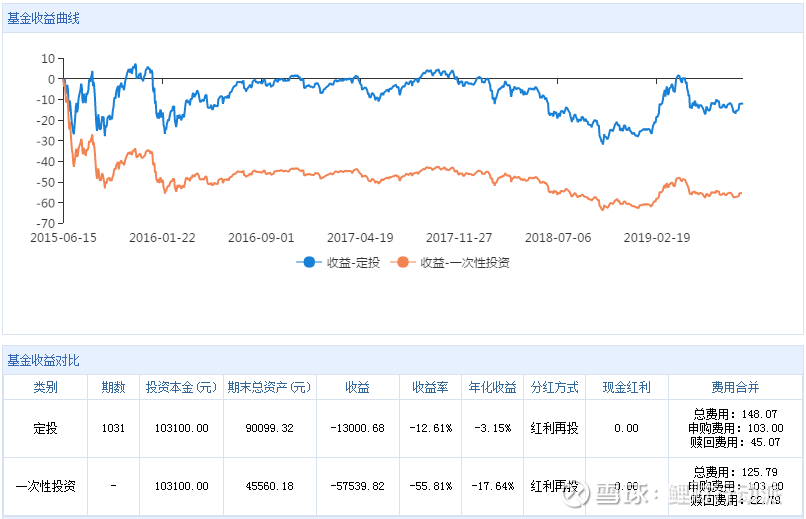This screenshot has height=519, width=806.
Task: Click the 2016-01-22 axis date label
Action: tap(162, 238)
